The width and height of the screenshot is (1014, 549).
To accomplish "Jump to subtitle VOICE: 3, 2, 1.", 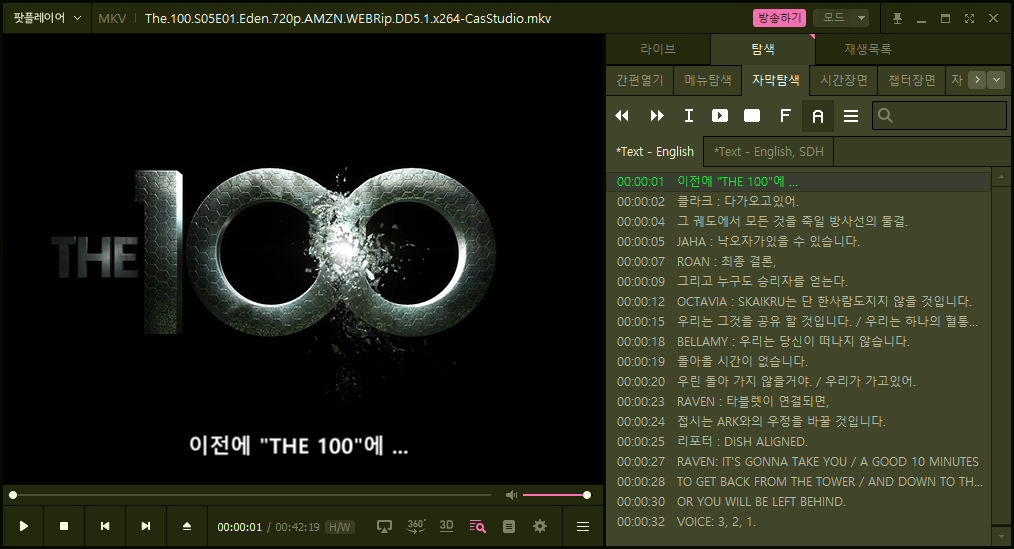I will coord(799,522).
